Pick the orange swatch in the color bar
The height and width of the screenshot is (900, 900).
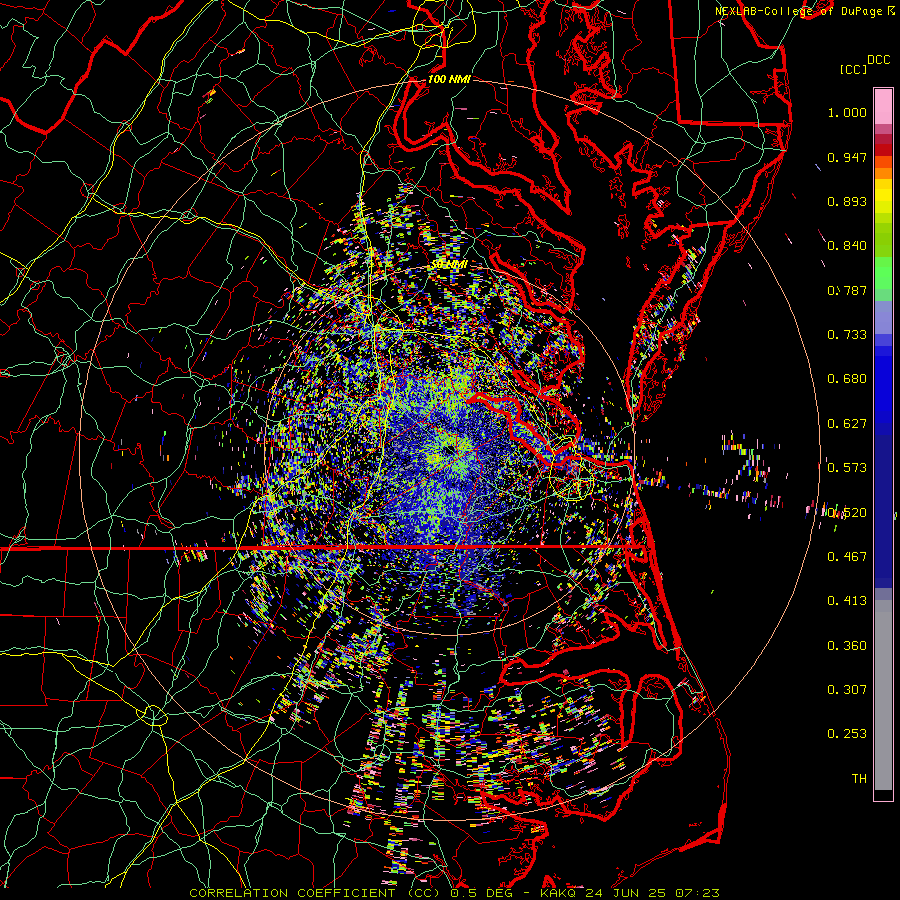(883, 173)
